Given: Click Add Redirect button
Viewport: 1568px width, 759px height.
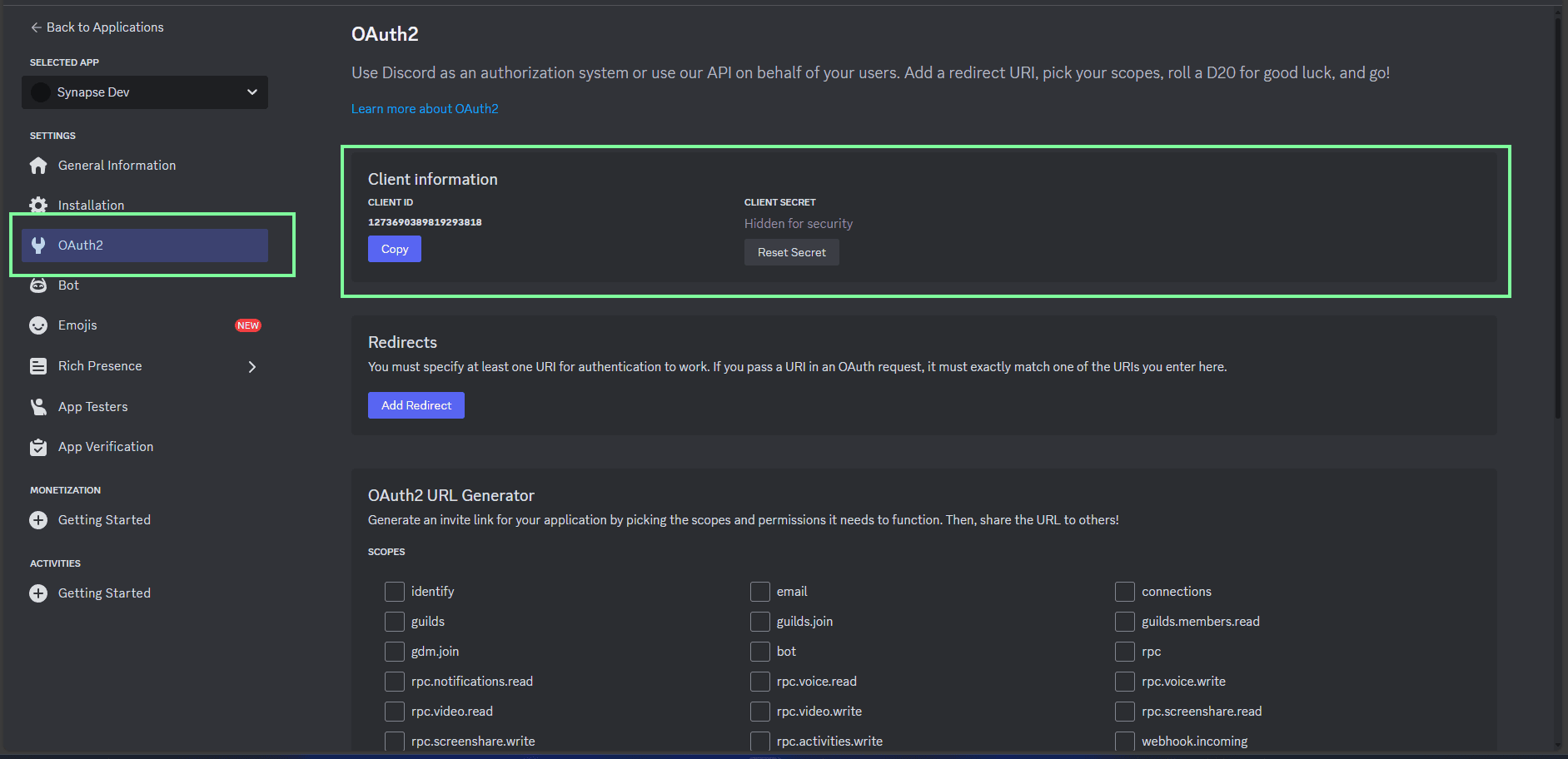Looking at the screenshot, I should pos(416,405).
